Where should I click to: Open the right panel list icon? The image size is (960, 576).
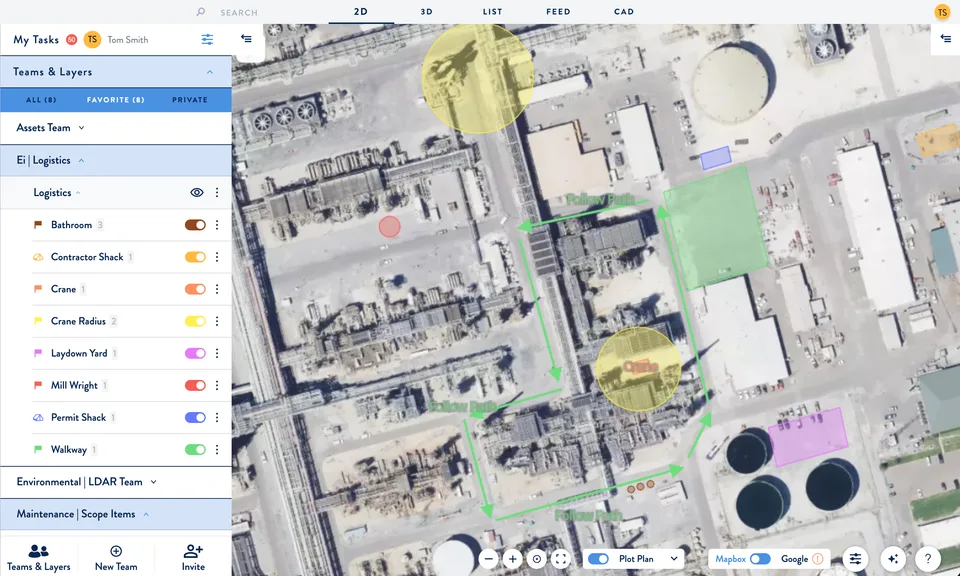945,39
